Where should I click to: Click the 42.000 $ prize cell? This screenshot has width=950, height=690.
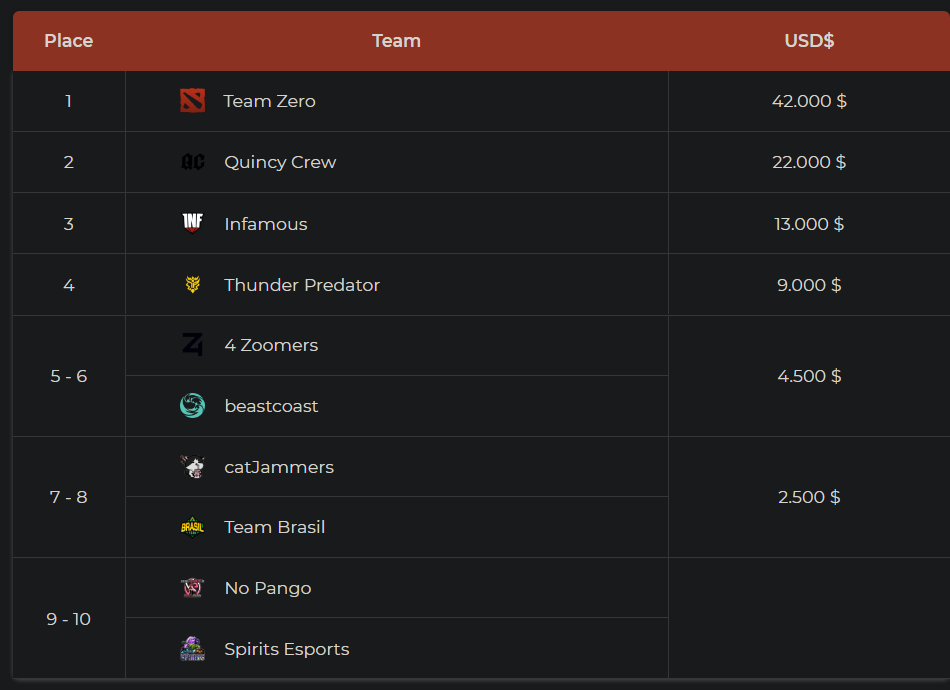click(x=809, y=101)
